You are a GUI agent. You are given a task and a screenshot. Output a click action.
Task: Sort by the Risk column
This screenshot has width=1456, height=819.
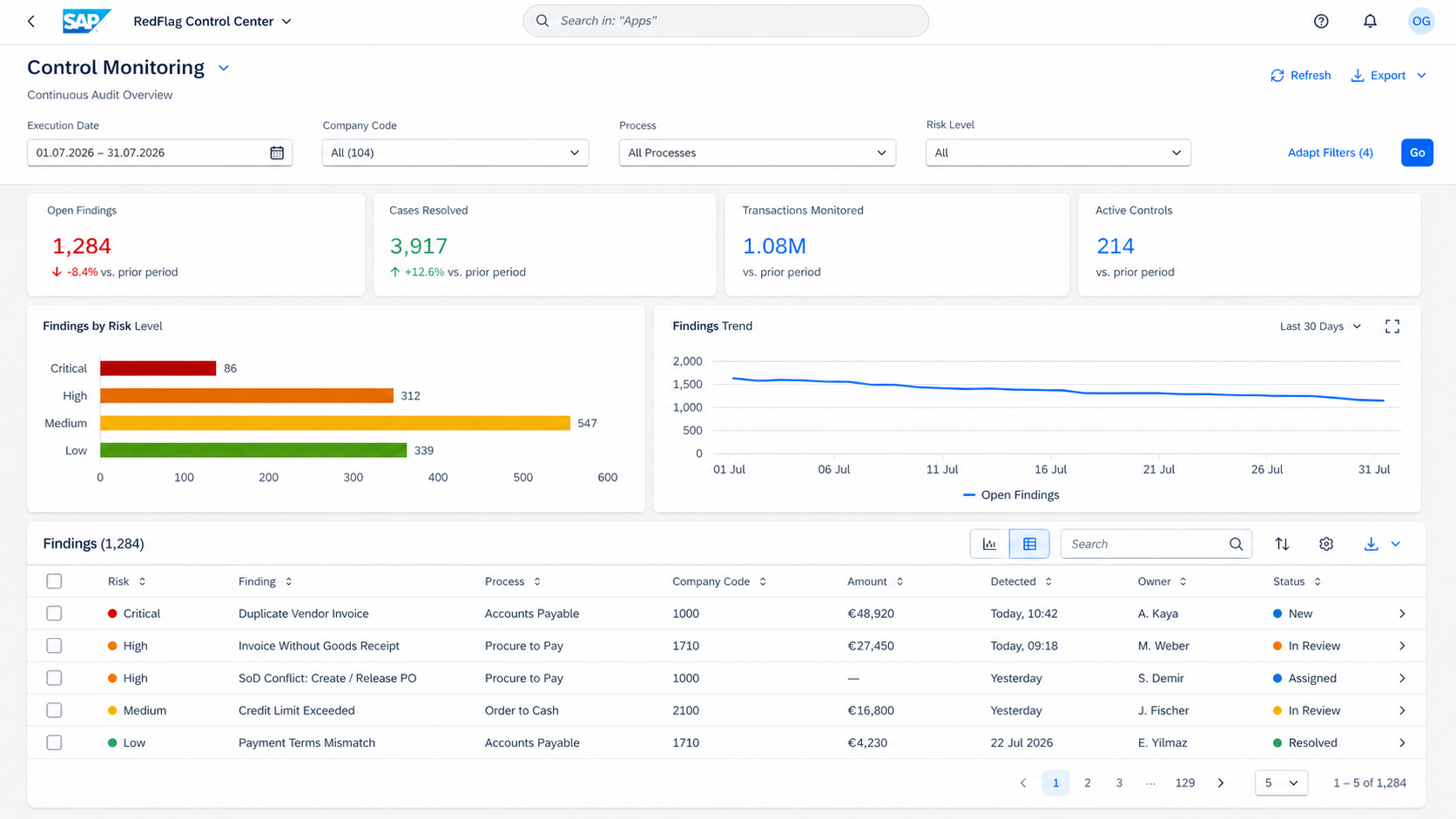point(142,581)
